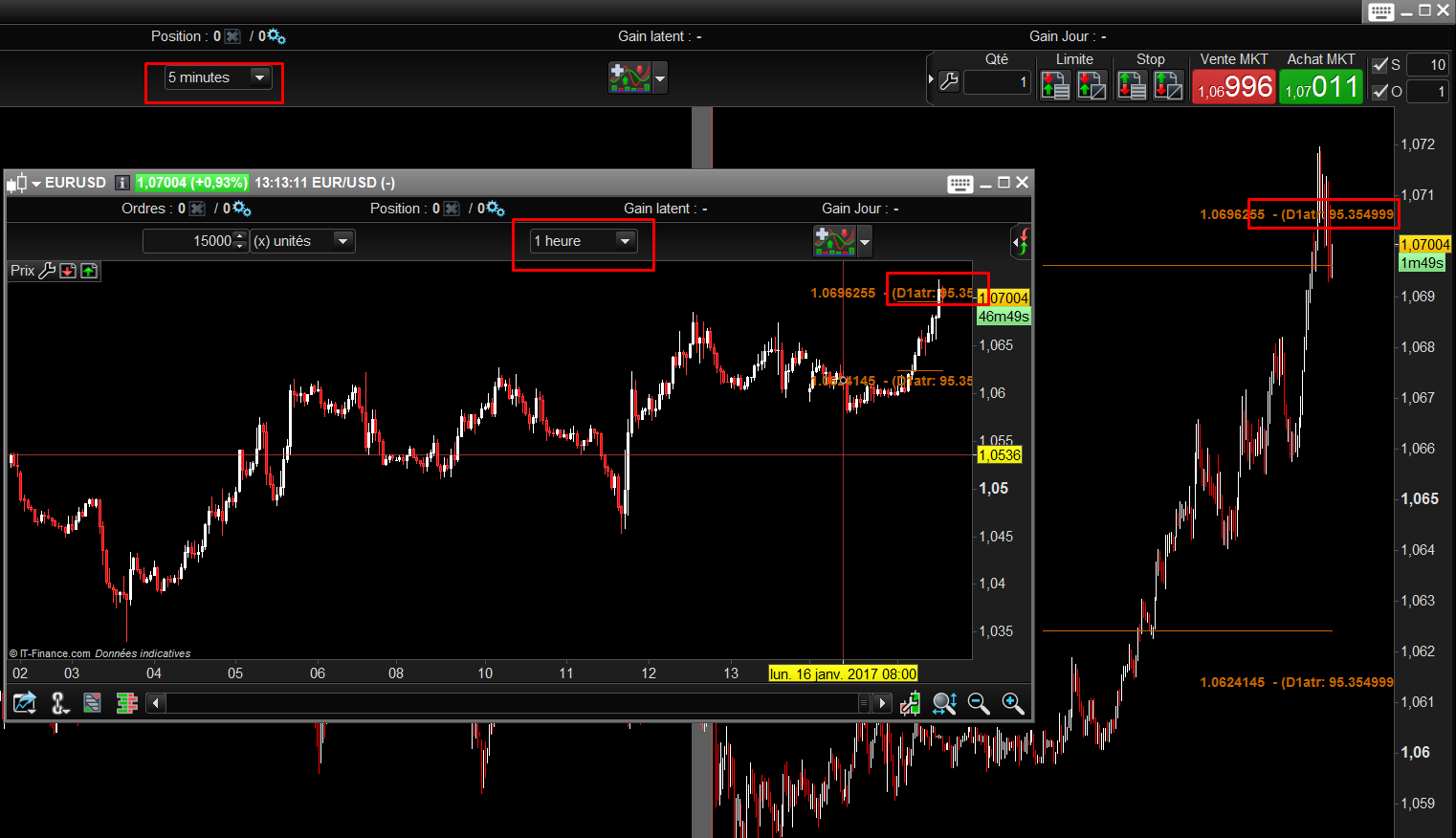Click the position gears icon in the back window
The width and height of the screenshot is (1456, 838).
[x=276, y=36]
